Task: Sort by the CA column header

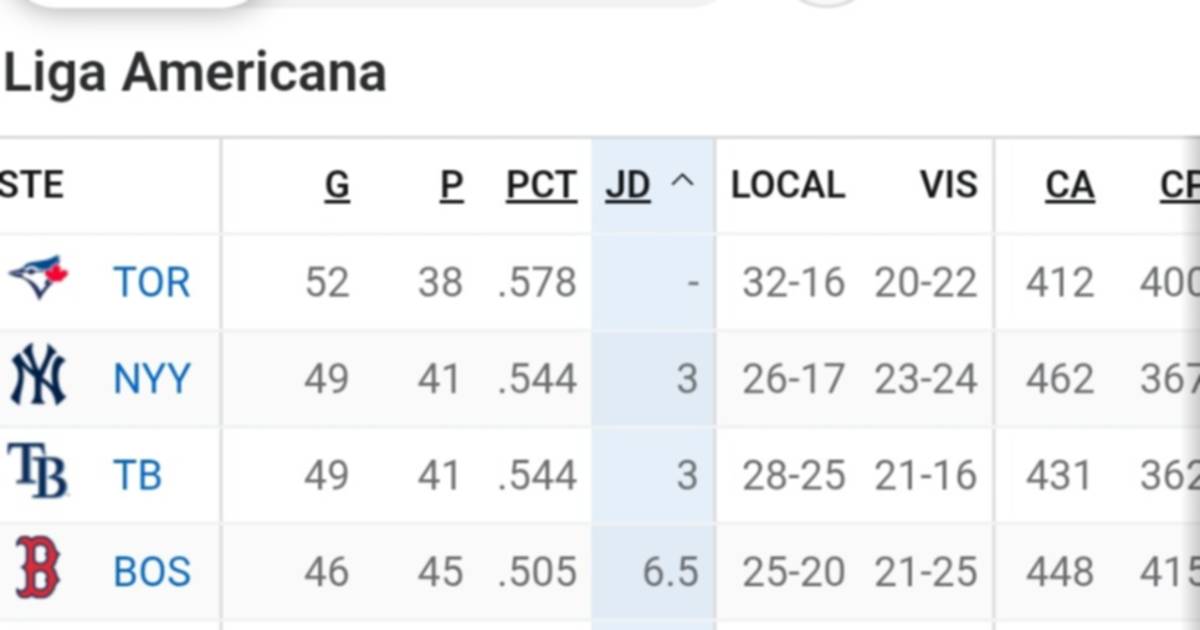Action: 1070,184
